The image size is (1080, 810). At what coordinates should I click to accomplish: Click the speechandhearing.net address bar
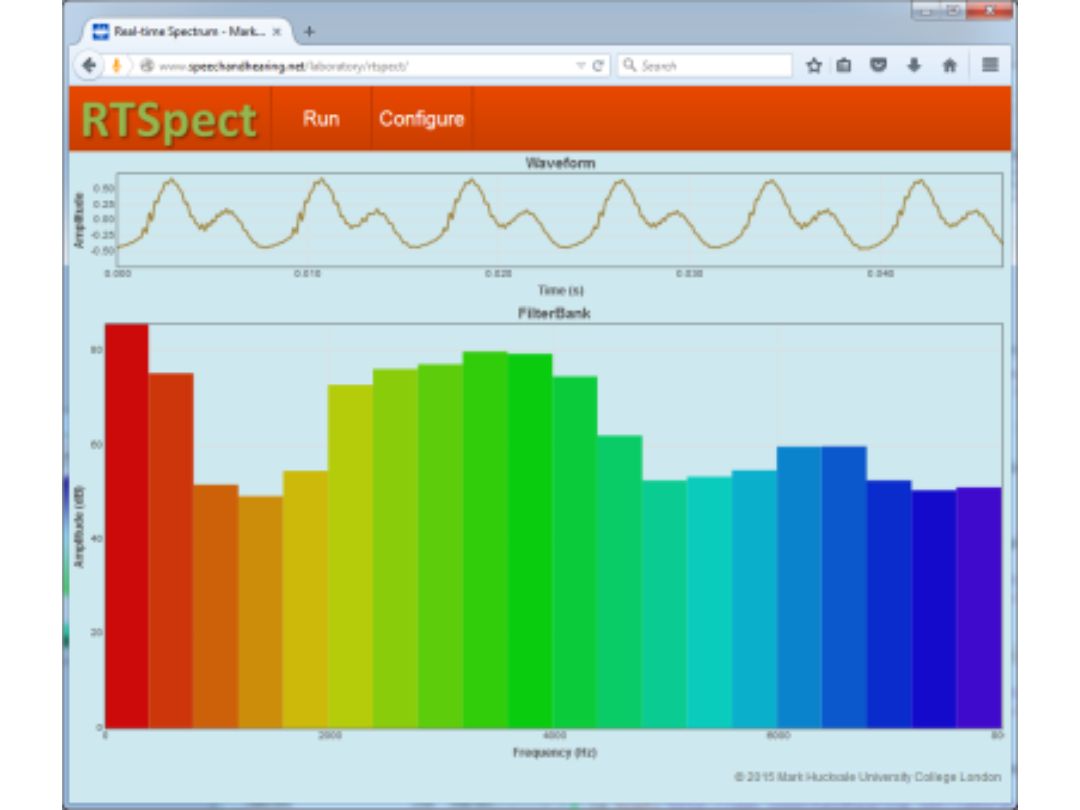[x=358, y=65]
